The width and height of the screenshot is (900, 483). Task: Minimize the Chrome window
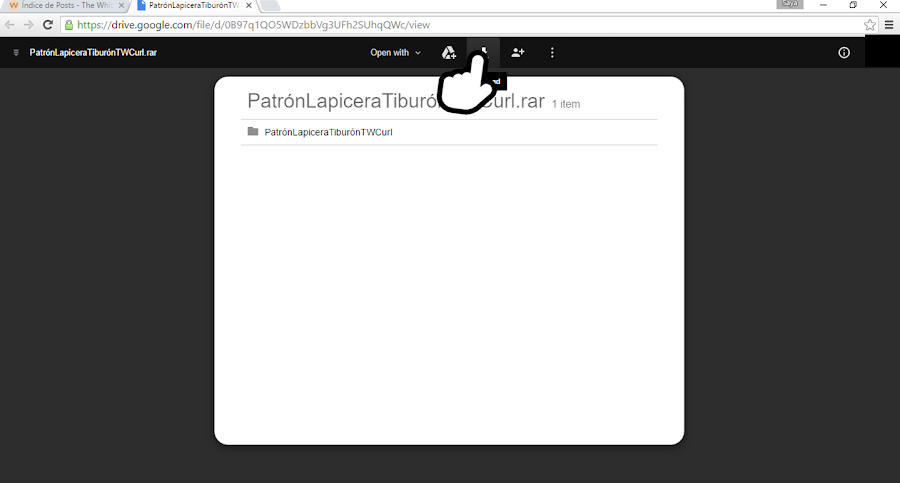pos(823,5)
